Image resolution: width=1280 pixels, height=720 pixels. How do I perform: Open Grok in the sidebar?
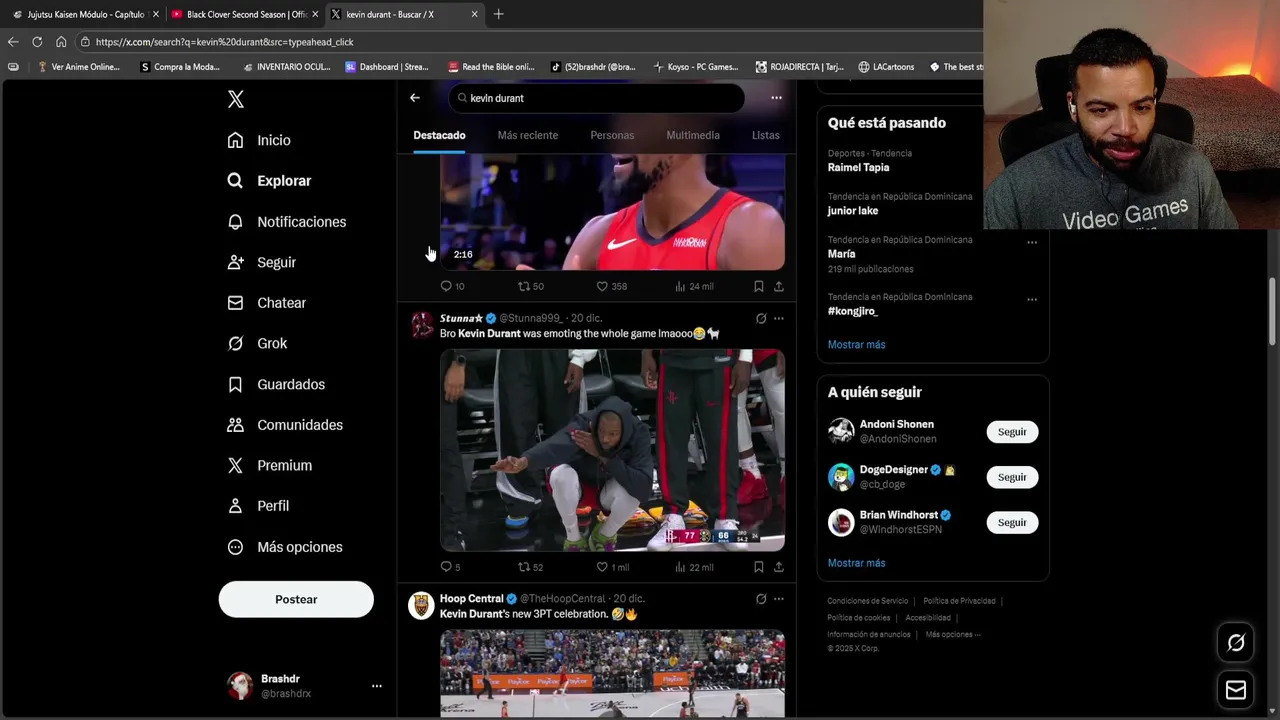(257, 343)
